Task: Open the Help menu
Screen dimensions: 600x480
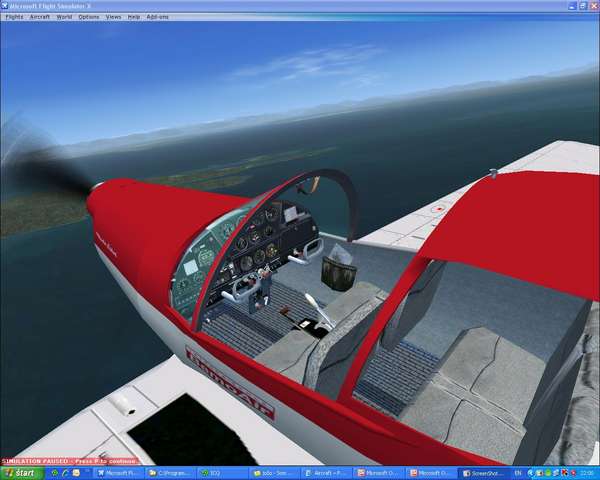Action: click(x=134, y=17)
